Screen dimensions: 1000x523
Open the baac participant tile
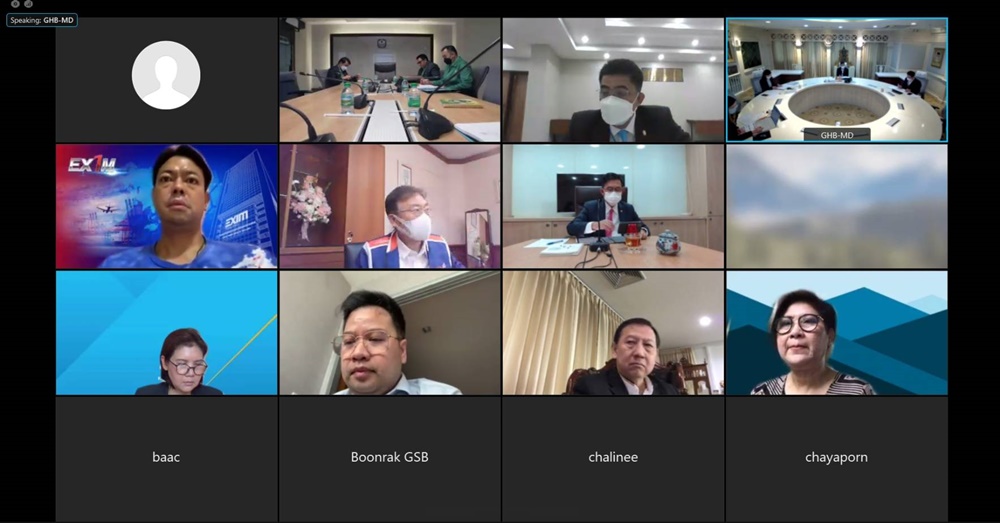pos(166,458)
